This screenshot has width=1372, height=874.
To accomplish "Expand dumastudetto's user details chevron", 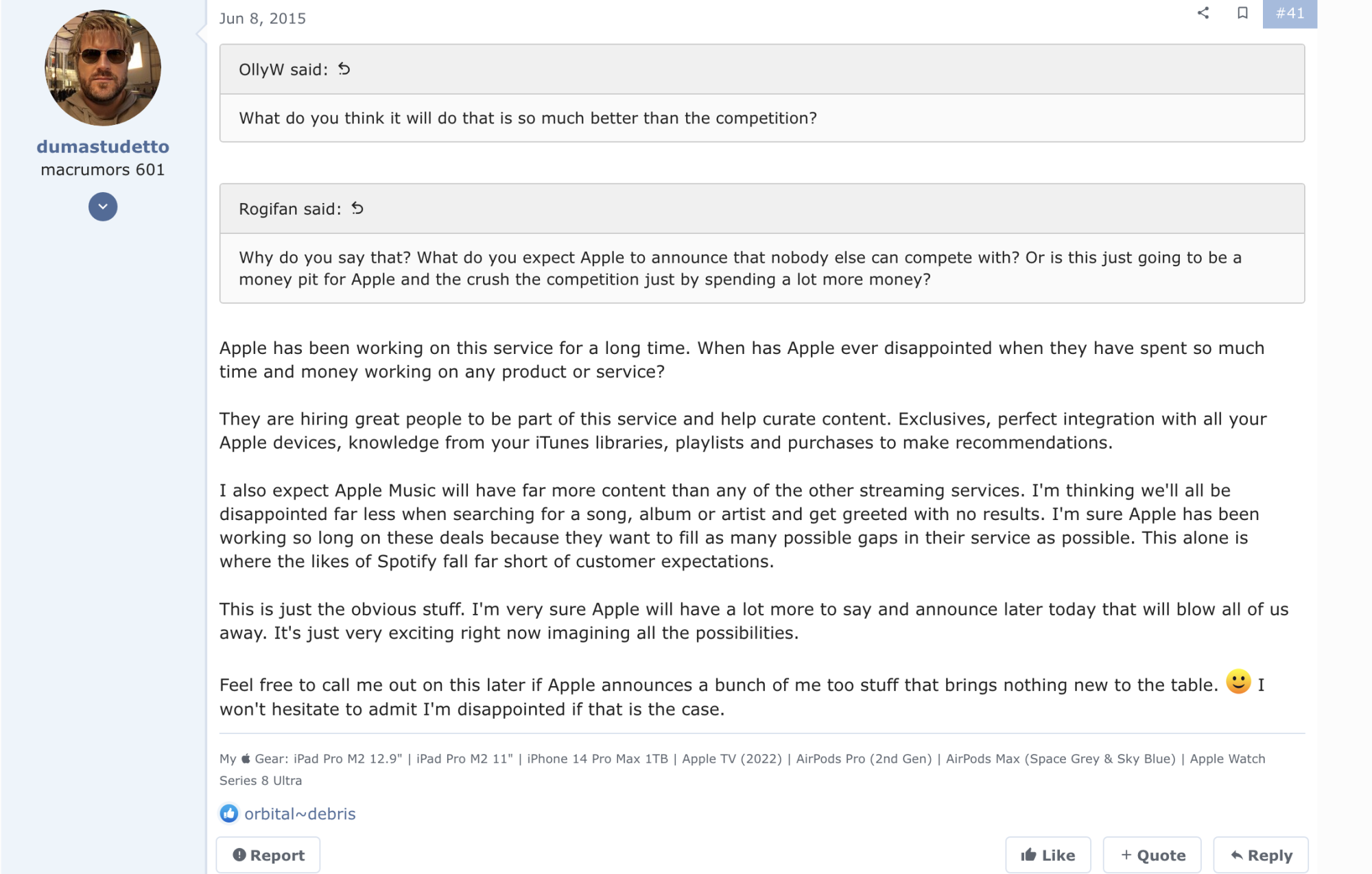I will point(103,206).
